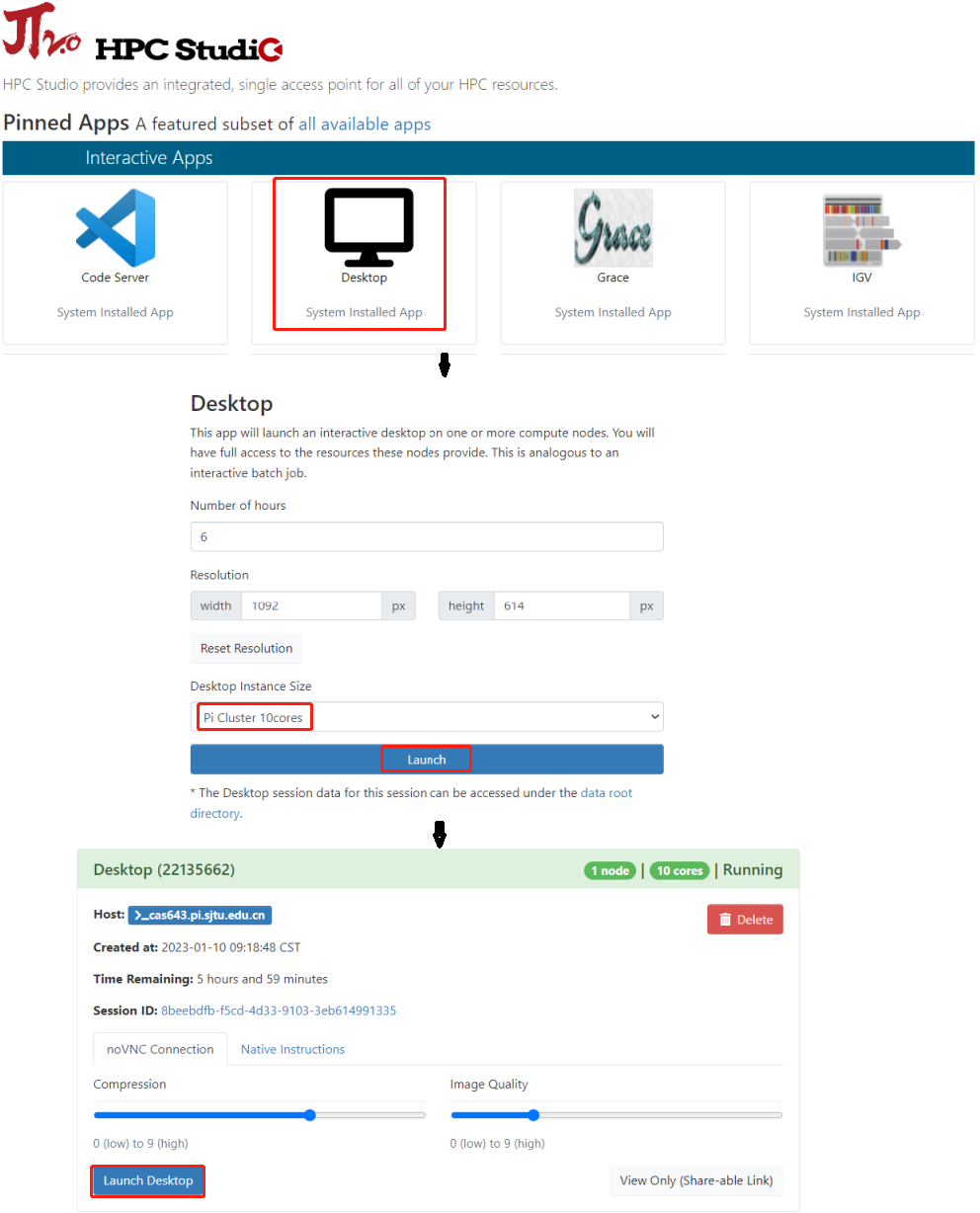Open the Desktop Instance Size dropdown

click(427, 717)
